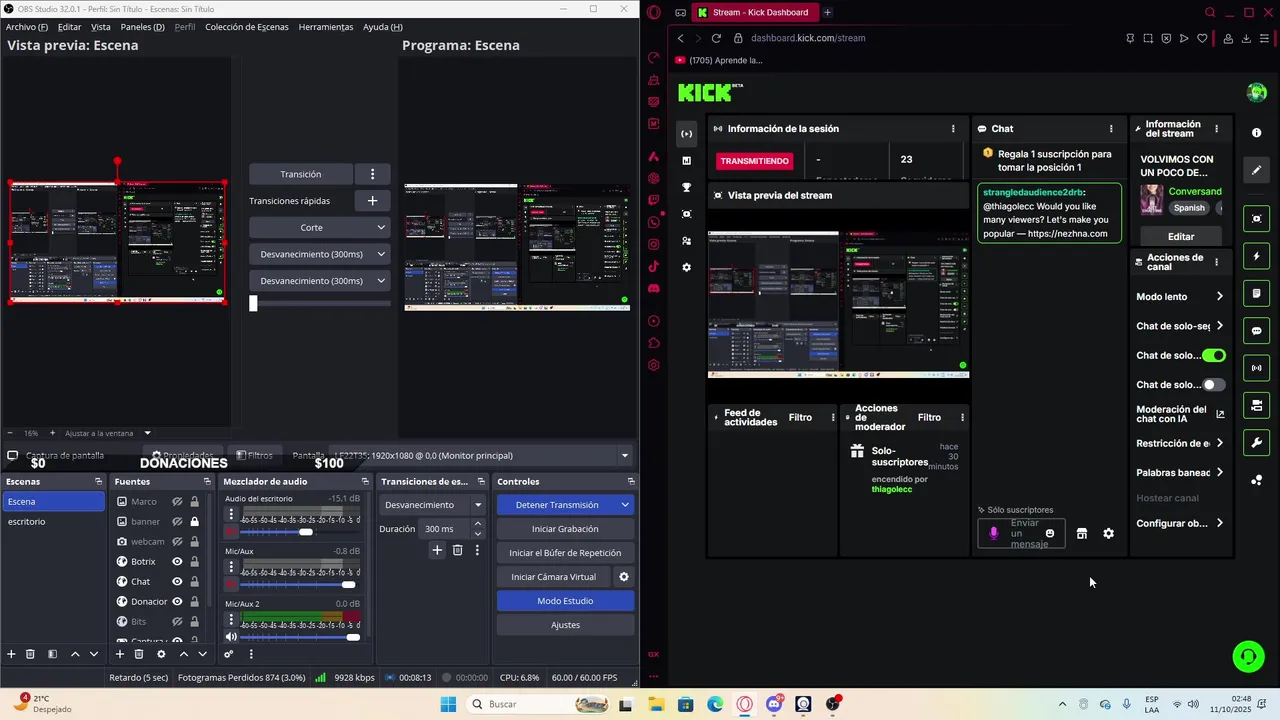Remove transition with trash icon in Transiciones panel
1280x720 pixels.
[x=457, y=550]
